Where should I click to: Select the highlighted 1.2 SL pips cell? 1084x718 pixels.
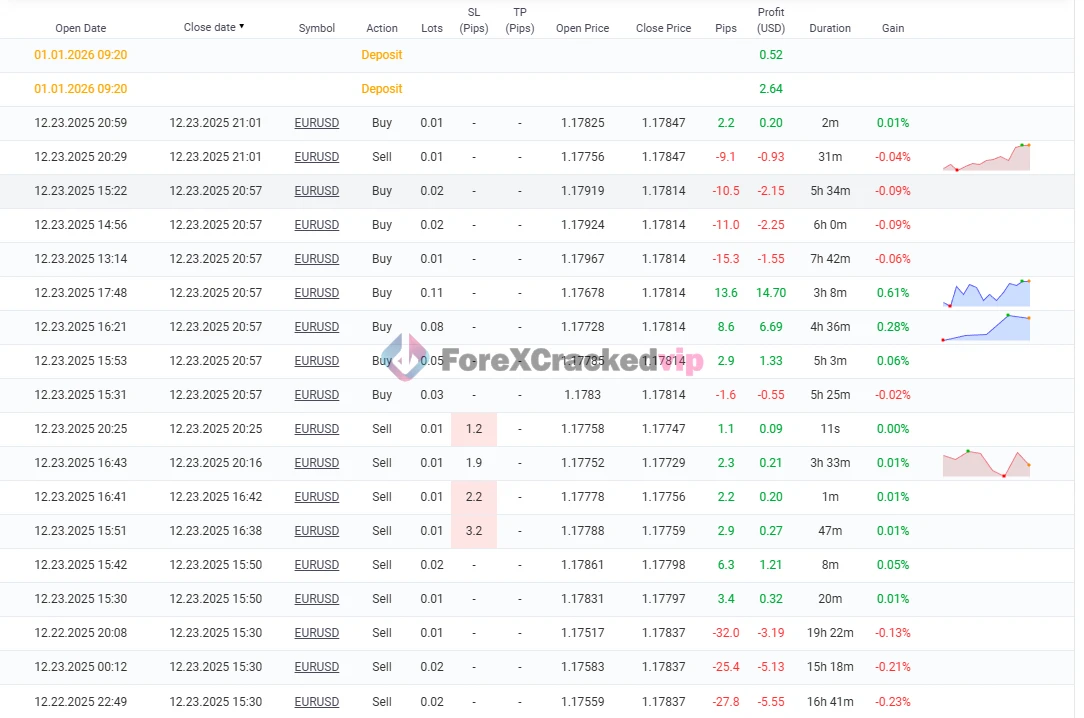click(x=474, y=429)
